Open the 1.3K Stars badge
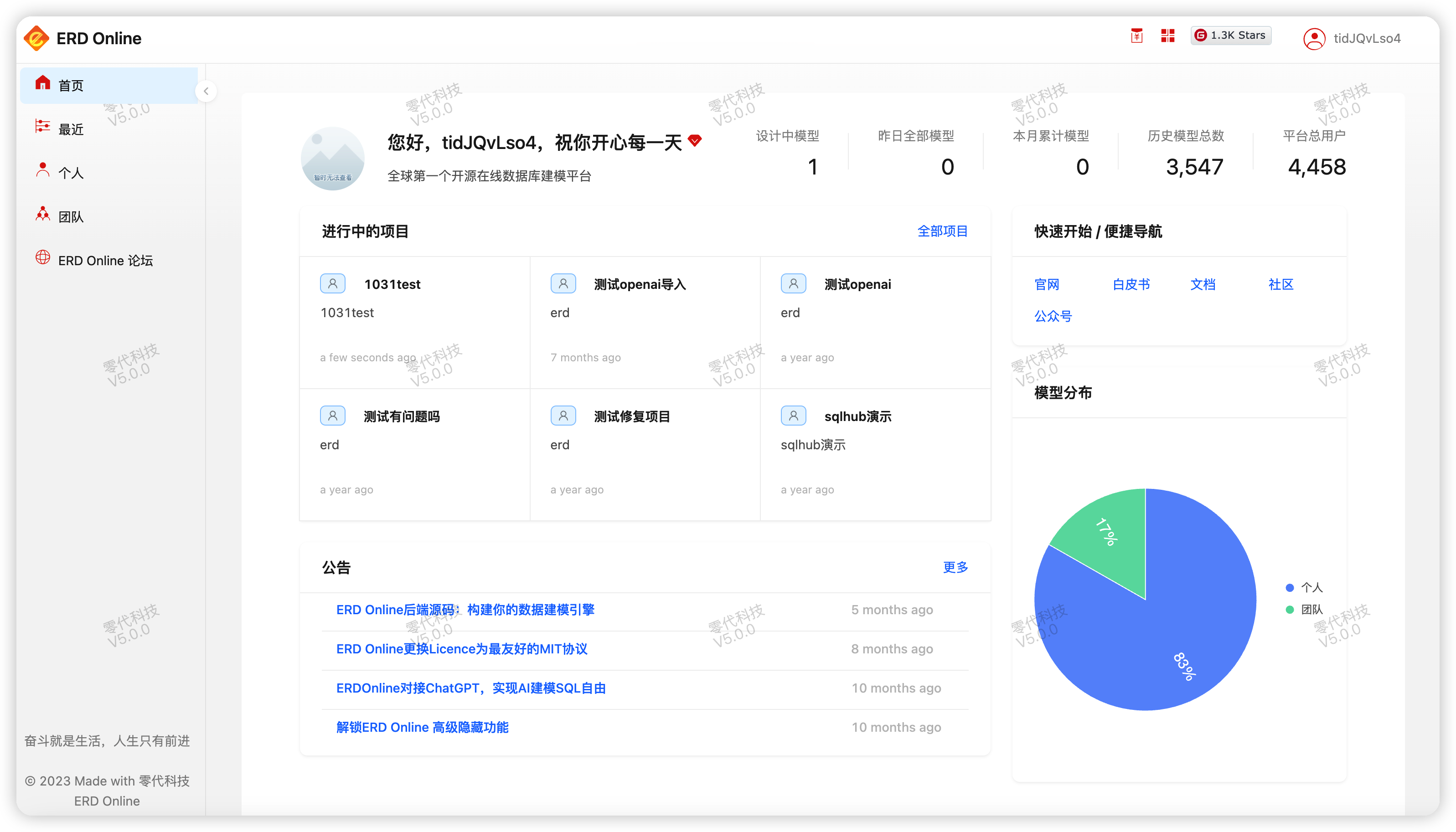Viewport: 1456px width, 832px height. [x=1230, y=36]
